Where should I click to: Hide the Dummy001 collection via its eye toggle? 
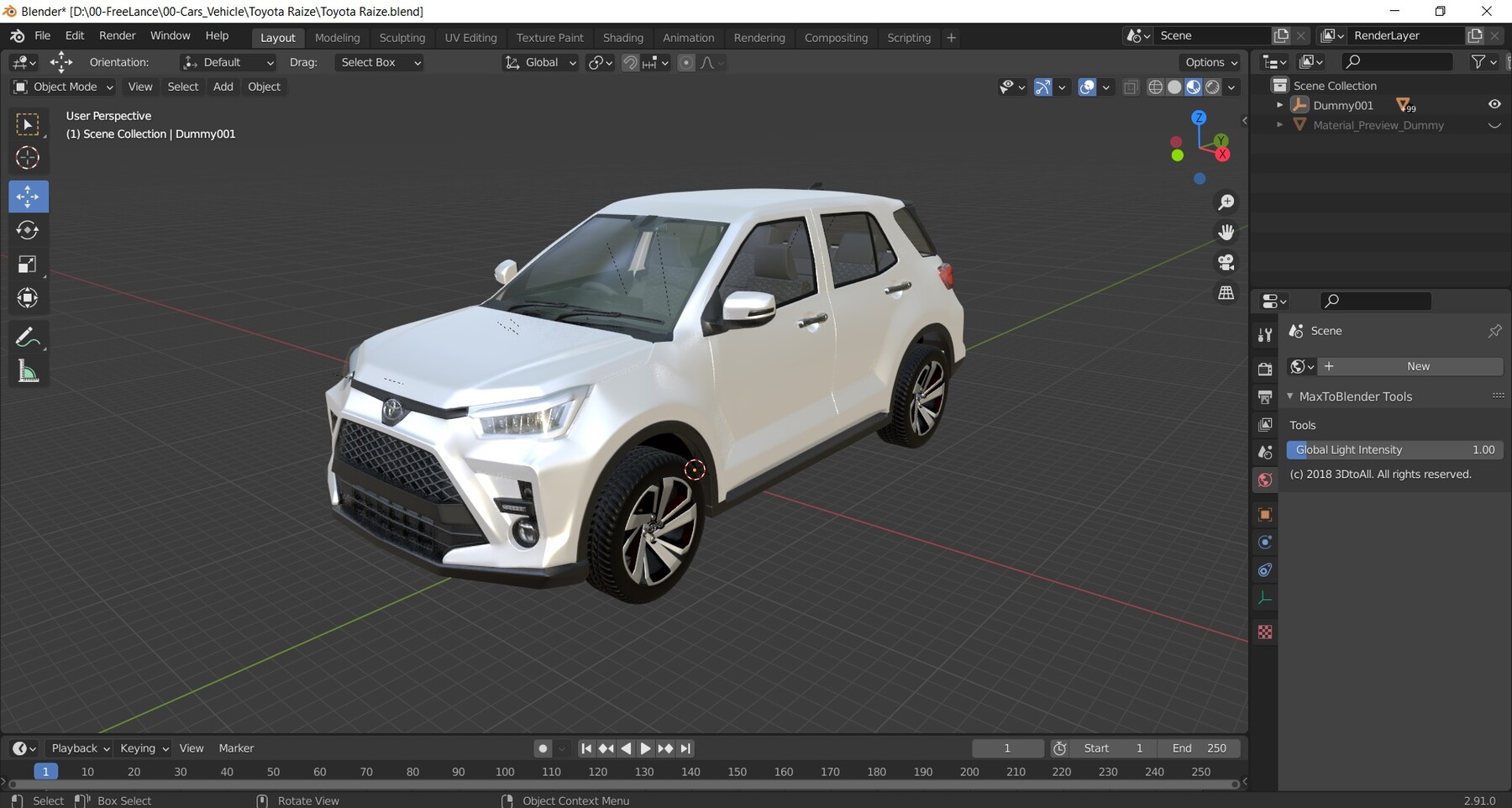1494,103
